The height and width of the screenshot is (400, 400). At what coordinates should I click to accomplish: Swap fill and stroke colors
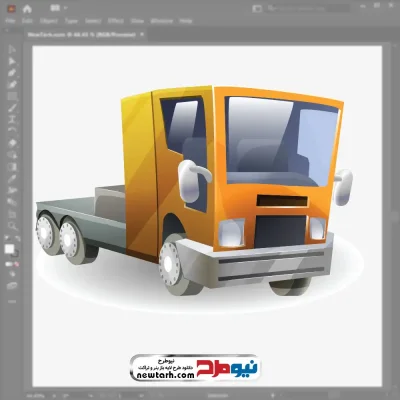[18, 239]
